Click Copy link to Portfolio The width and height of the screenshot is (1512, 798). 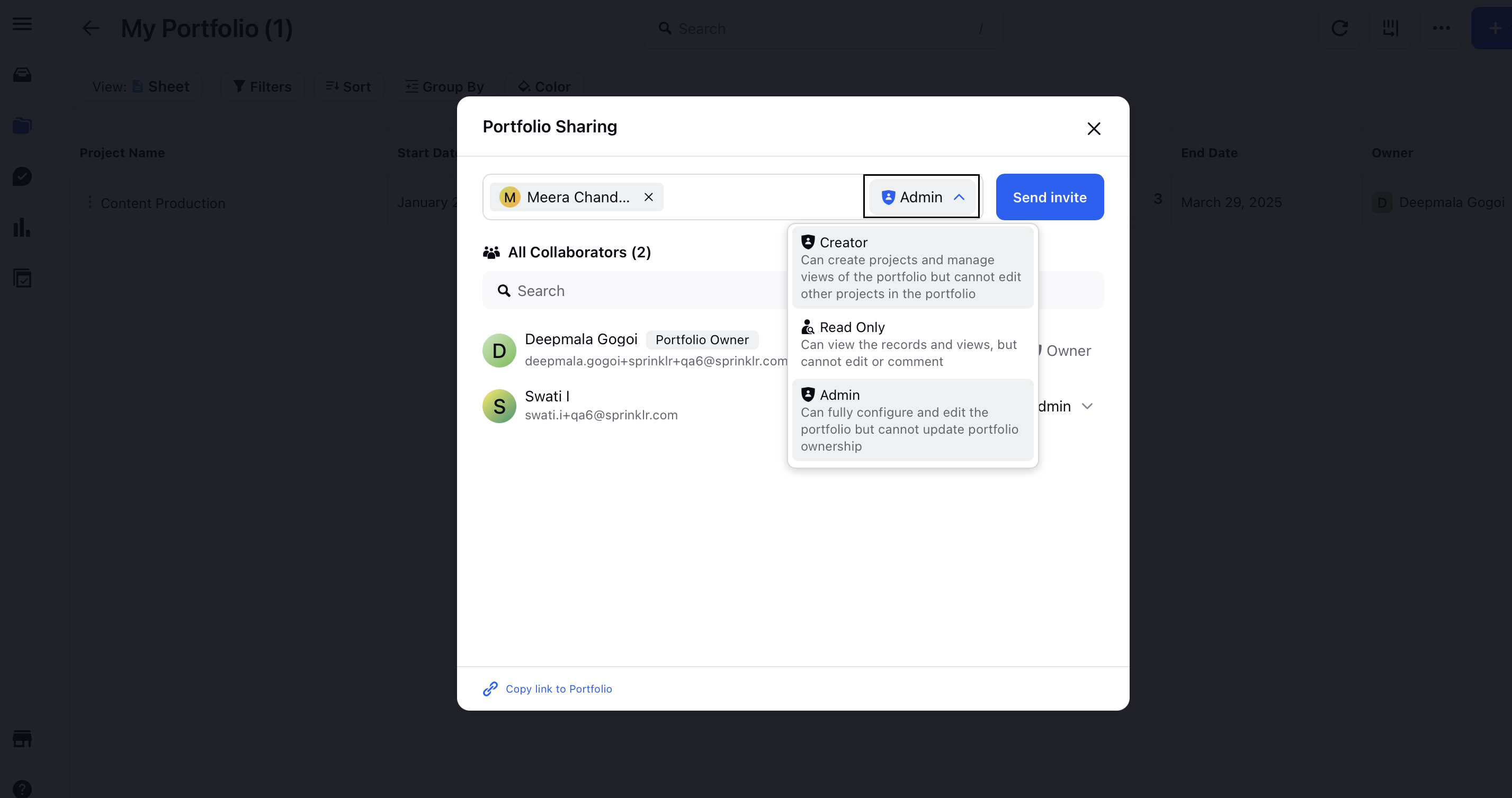pyautogui.click(x=558, y=689)
